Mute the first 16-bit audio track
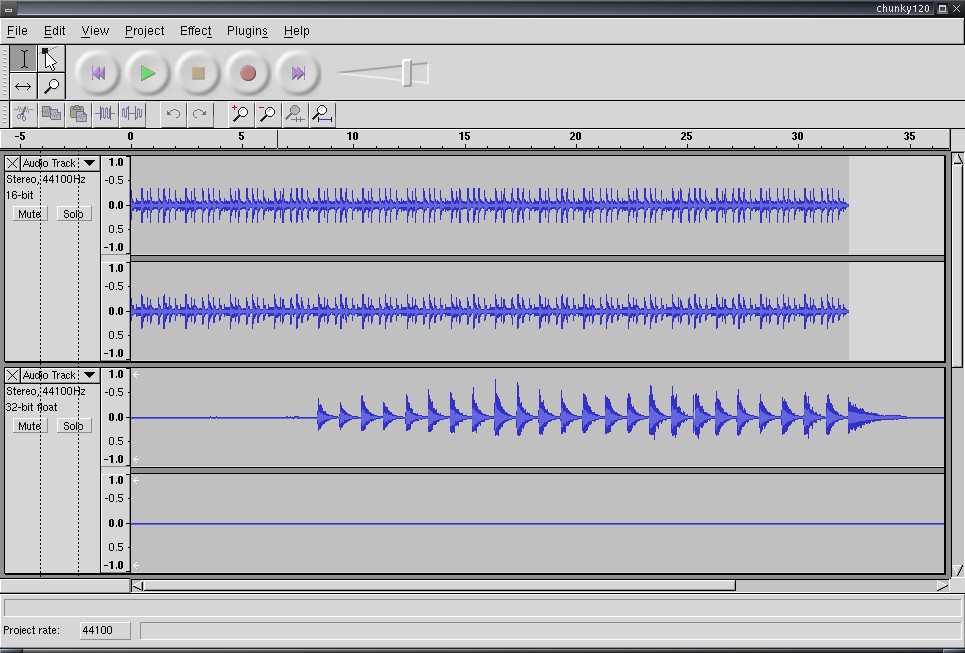The image size is (965, 653). pyautogui.click(x=29, y=214)
